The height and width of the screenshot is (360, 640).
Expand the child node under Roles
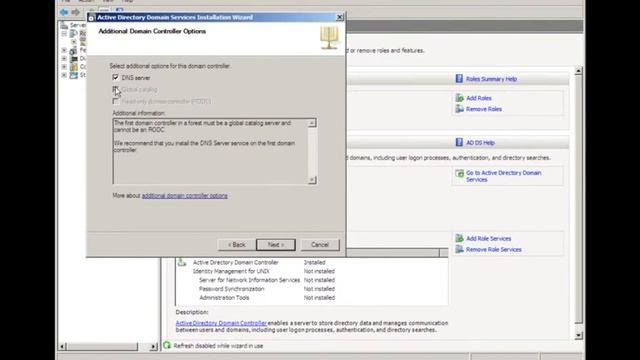pyautogui.click(x=73, y=42)
